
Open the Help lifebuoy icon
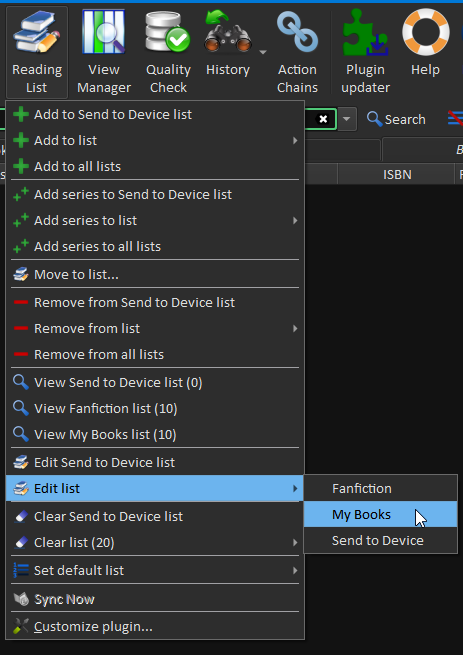[x=425, y=33]
